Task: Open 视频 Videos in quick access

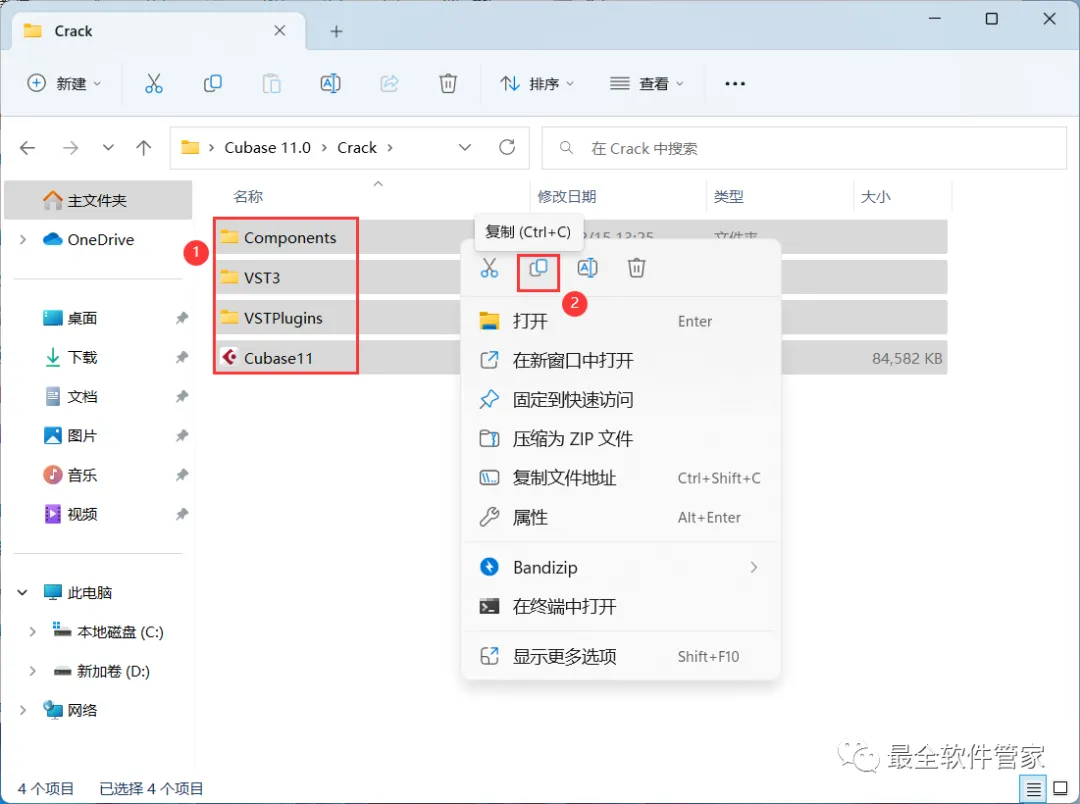Action: click(x=82, y=515)
